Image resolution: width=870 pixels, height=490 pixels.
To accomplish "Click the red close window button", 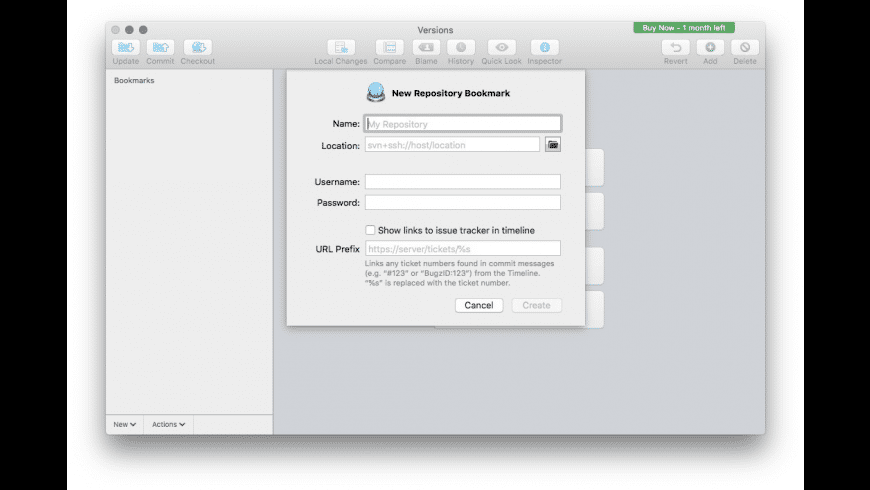I will tap(115, 30).
